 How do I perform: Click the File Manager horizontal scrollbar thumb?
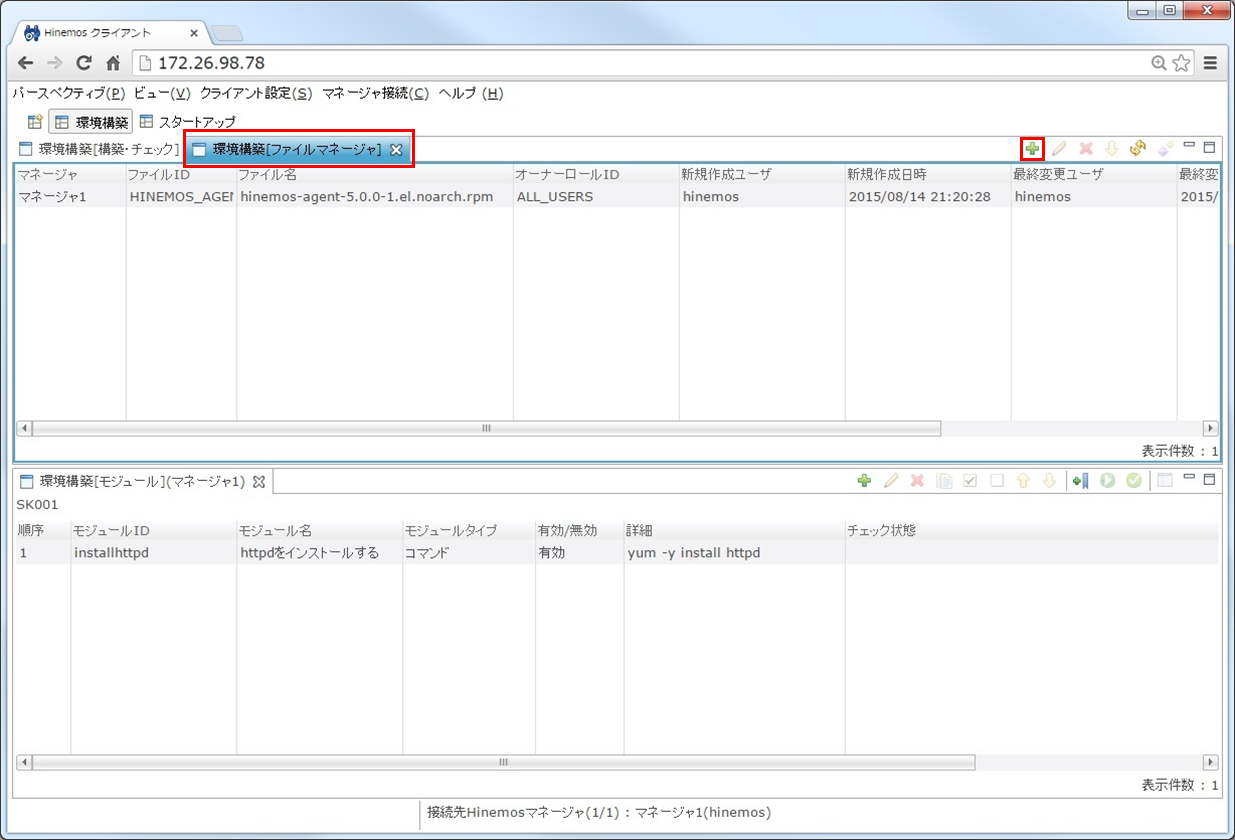(487, 428)
